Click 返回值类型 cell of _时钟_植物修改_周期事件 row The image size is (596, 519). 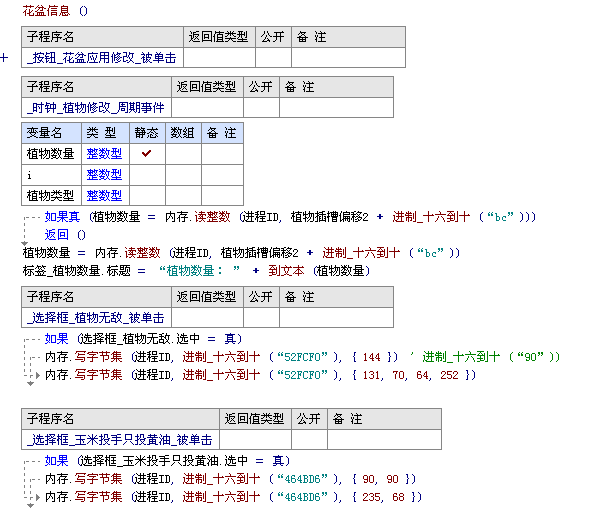point(207,108)
